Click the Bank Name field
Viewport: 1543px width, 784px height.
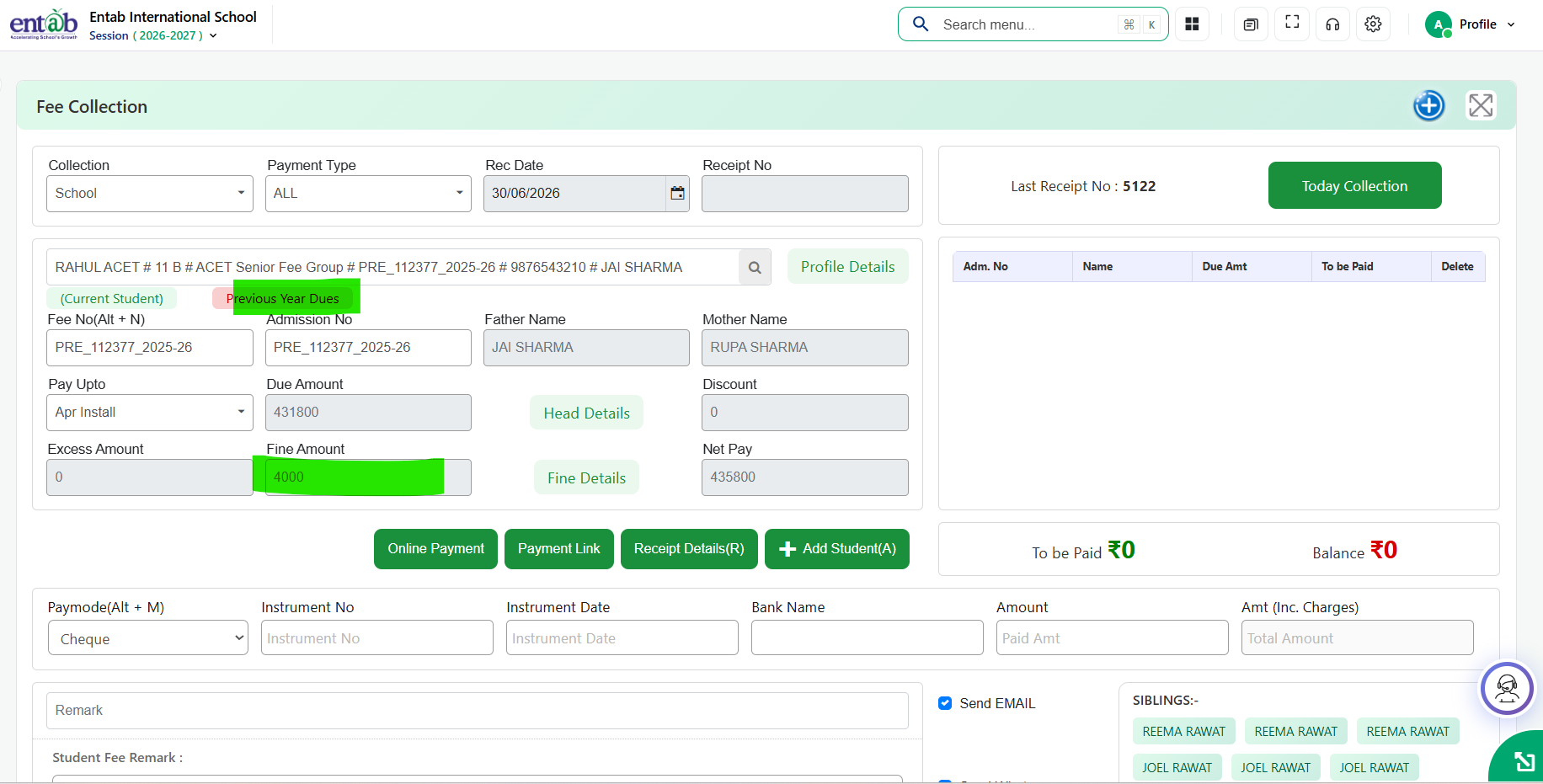pos(868,638)
